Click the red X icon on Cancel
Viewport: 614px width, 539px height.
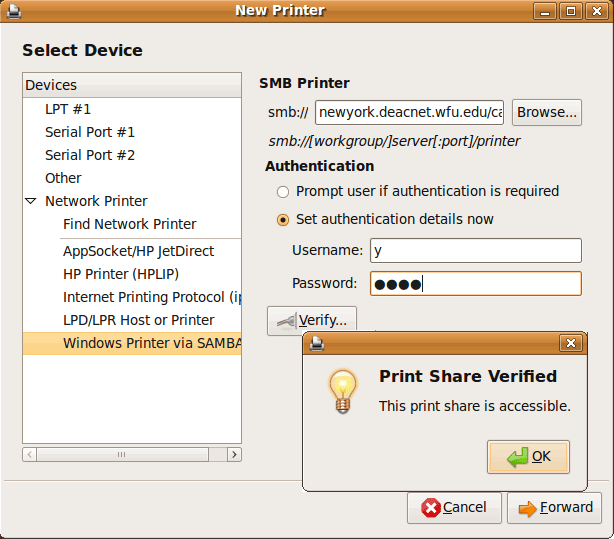pyautogui.click(x=431, y=508)
